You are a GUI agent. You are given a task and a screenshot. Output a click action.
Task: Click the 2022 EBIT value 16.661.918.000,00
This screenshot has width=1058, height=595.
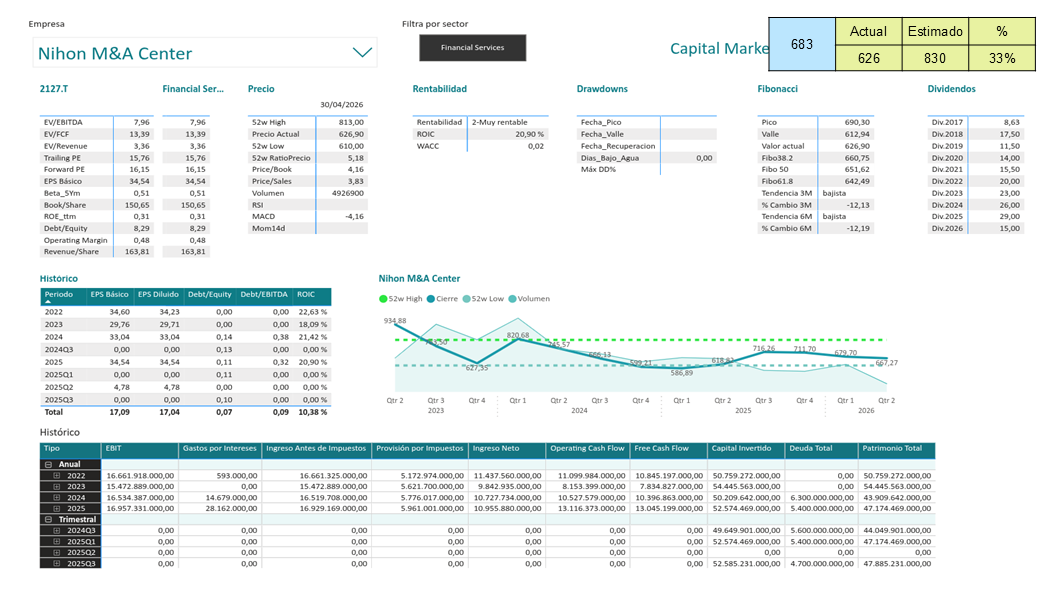tap(140, 476)
